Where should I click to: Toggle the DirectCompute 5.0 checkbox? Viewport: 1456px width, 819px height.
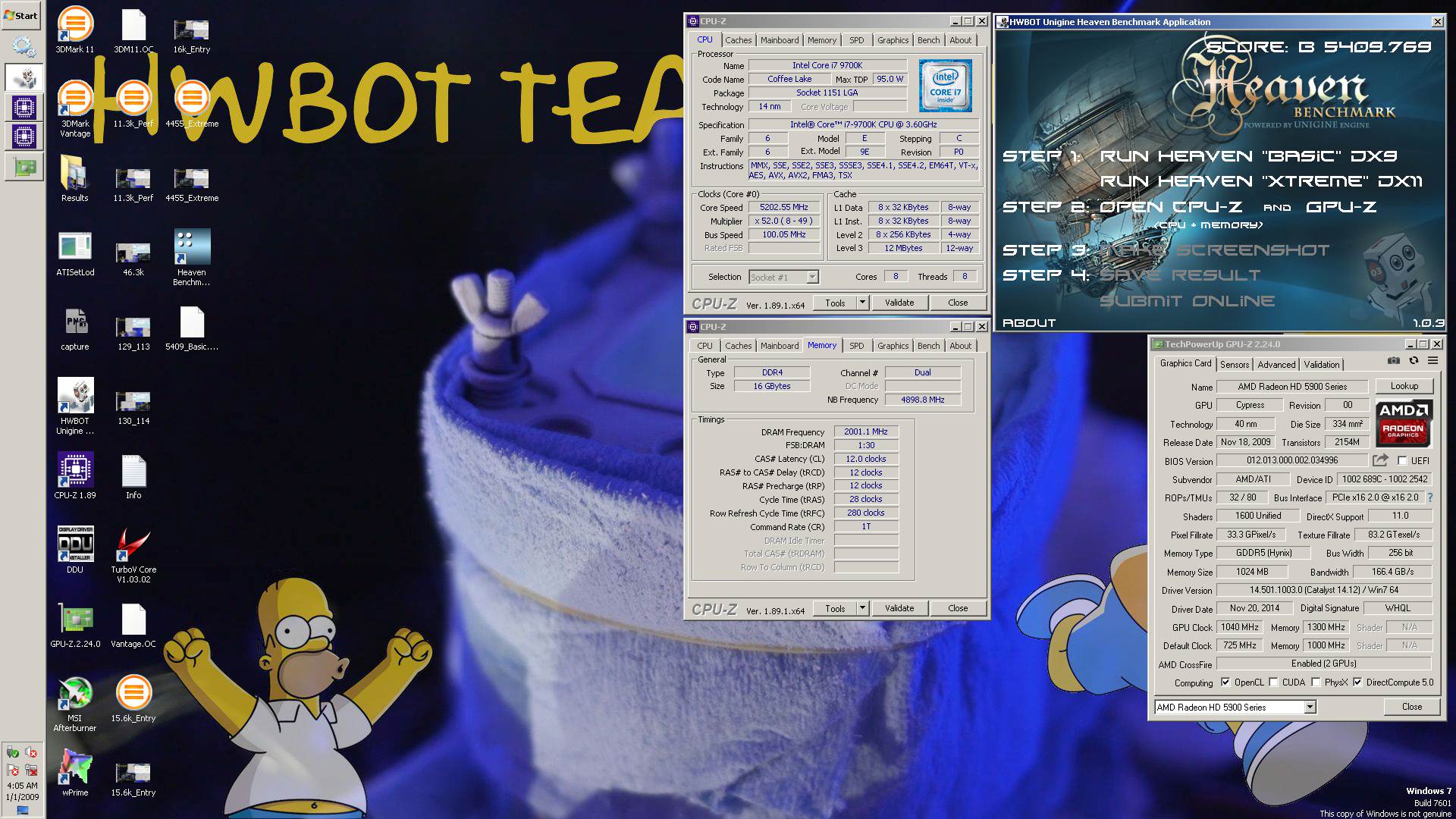coord(1357,682)
